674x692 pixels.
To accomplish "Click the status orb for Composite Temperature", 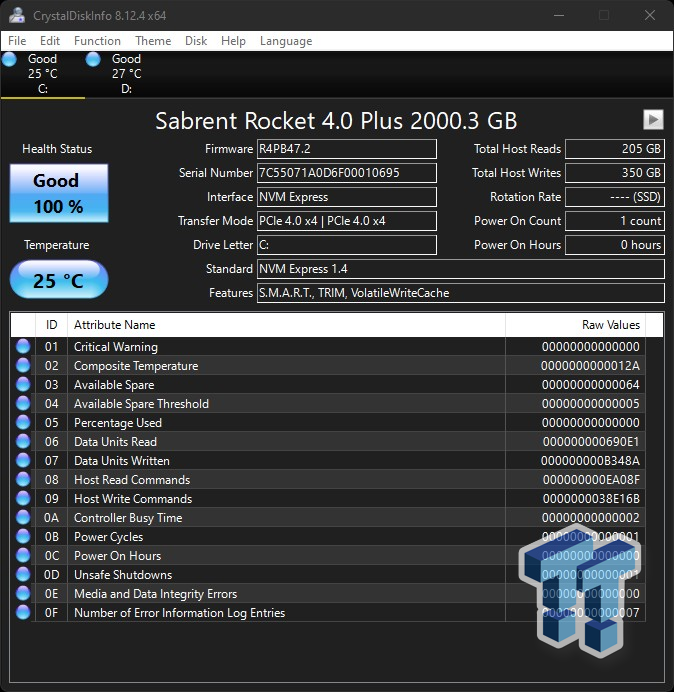I will 23,366.
